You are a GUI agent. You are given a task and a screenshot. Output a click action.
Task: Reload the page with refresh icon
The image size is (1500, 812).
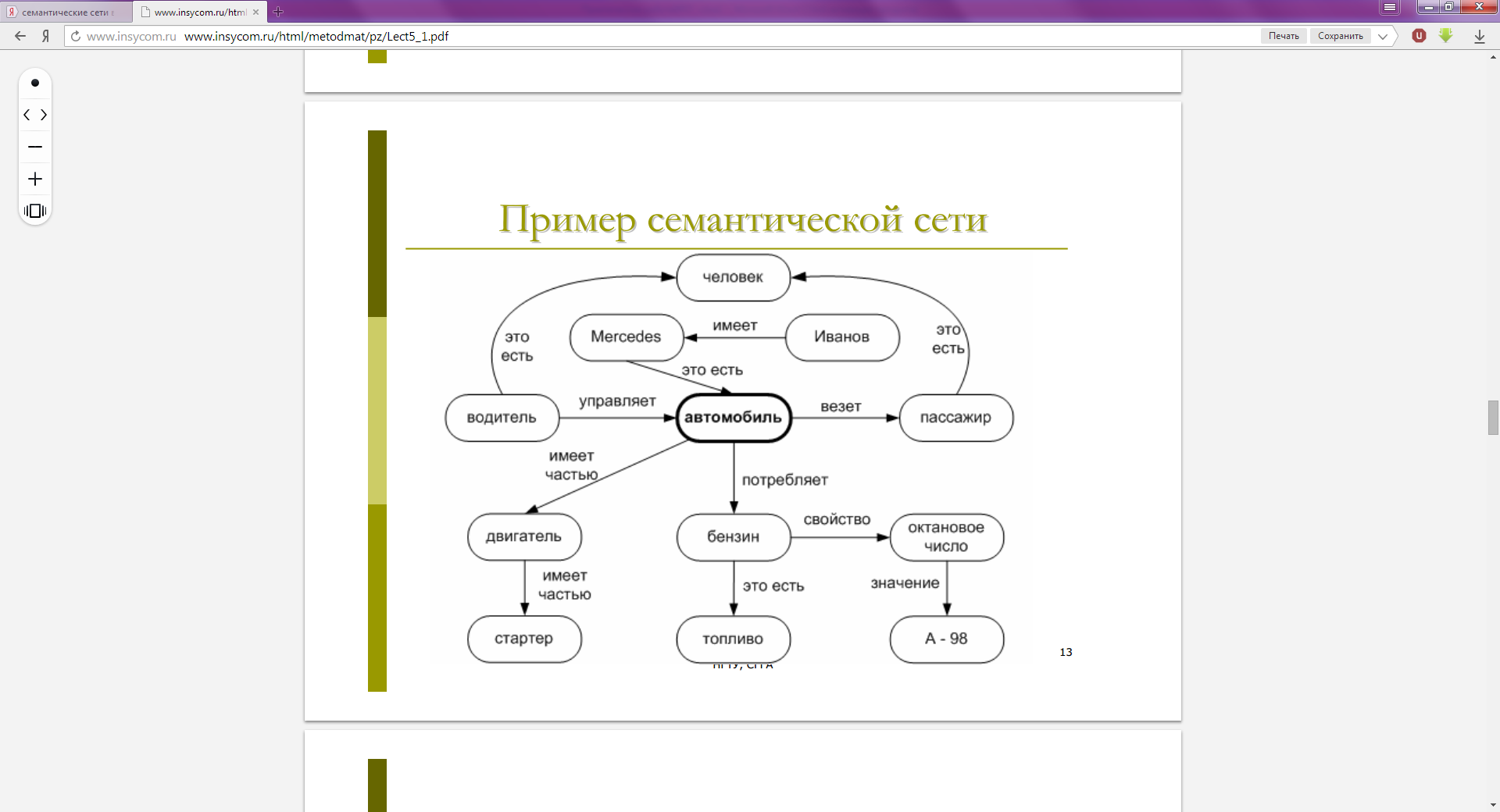(x=76, y=36)
